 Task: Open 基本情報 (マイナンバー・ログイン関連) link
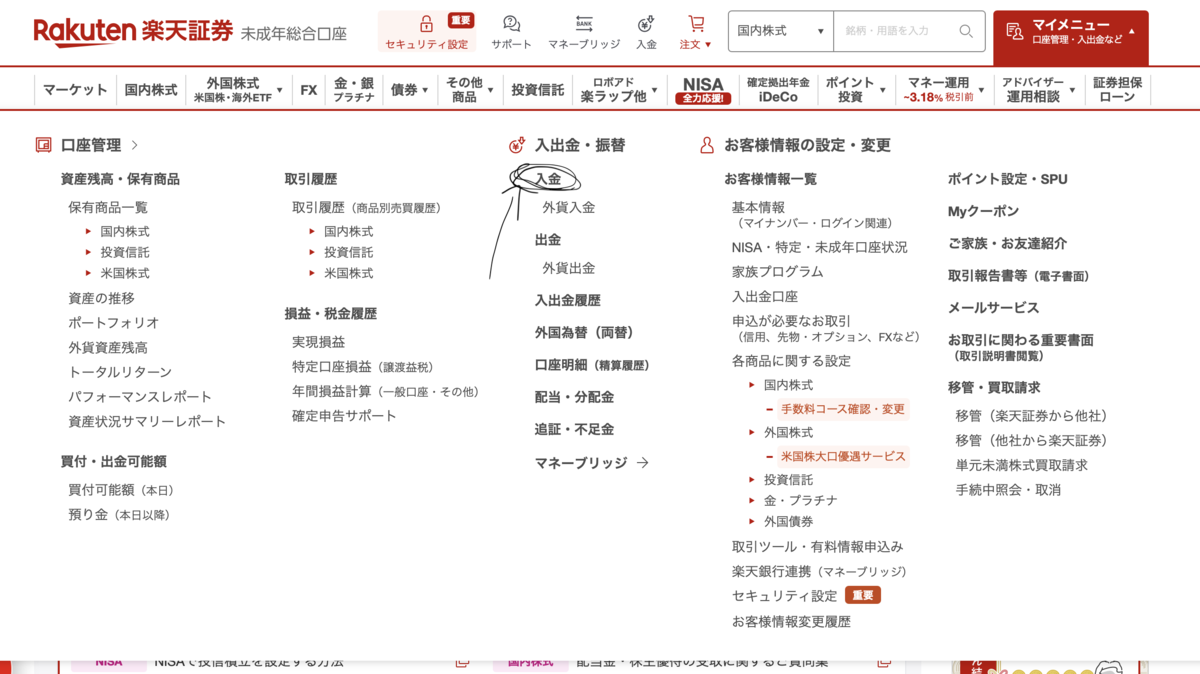[812, 214]
